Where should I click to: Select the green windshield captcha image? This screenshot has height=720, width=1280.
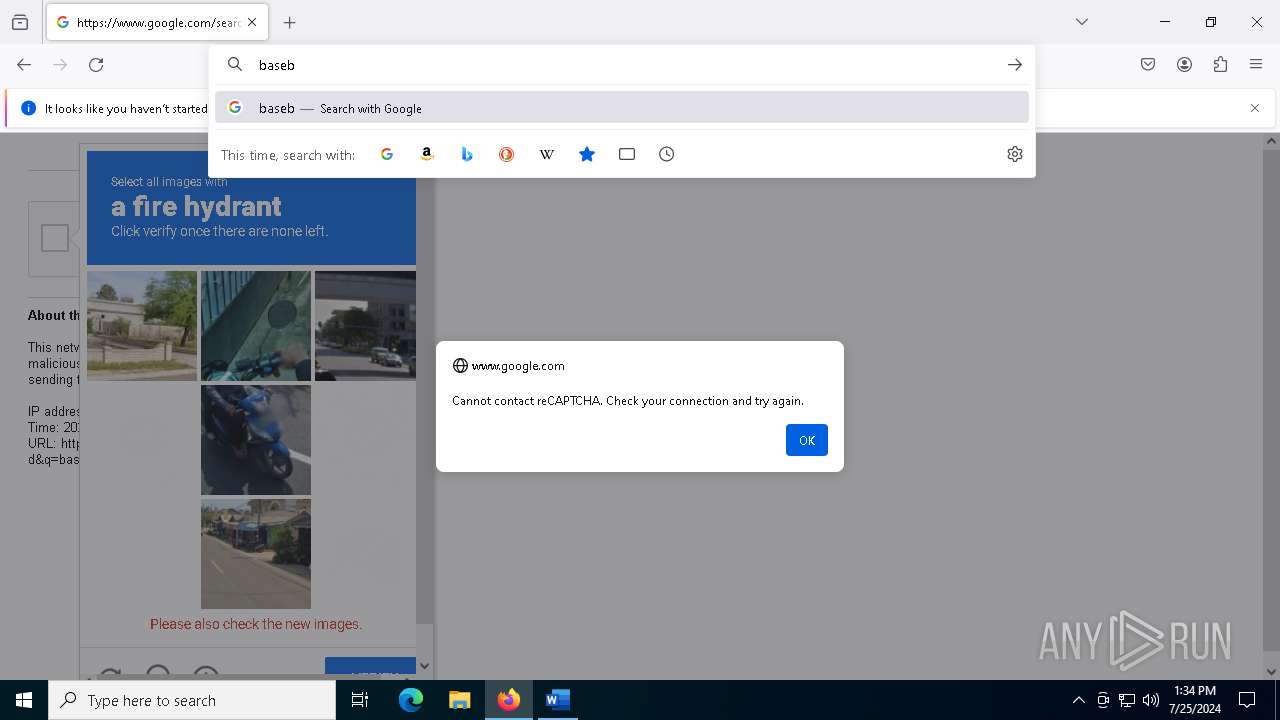pyautogui.click(x=256, y=326)
